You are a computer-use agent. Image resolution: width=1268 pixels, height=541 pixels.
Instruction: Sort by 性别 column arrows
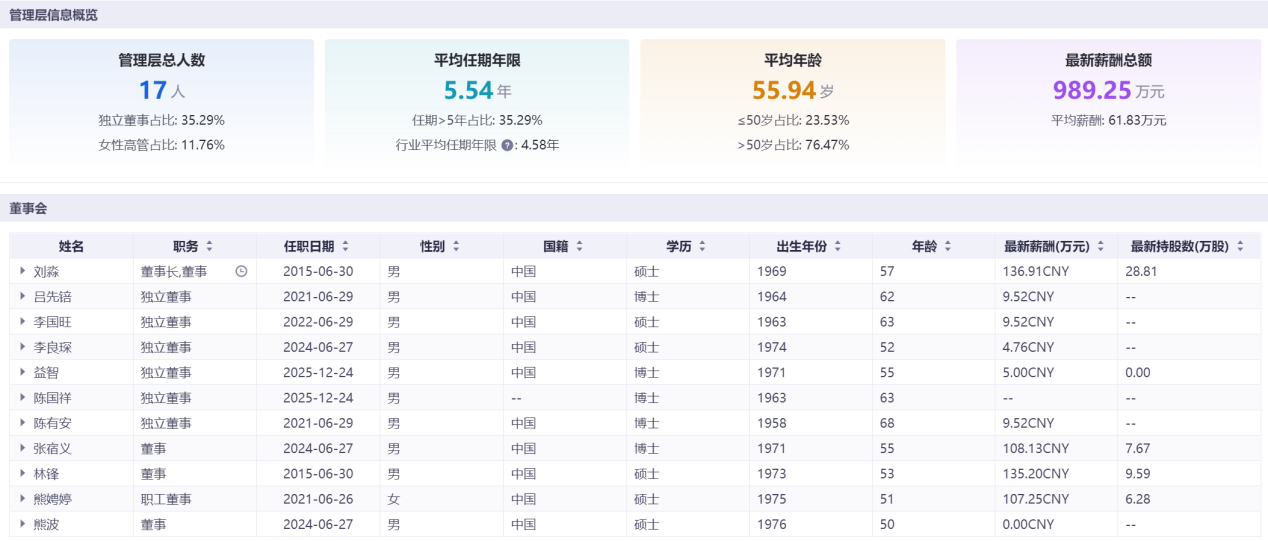(x=456, y=246)
